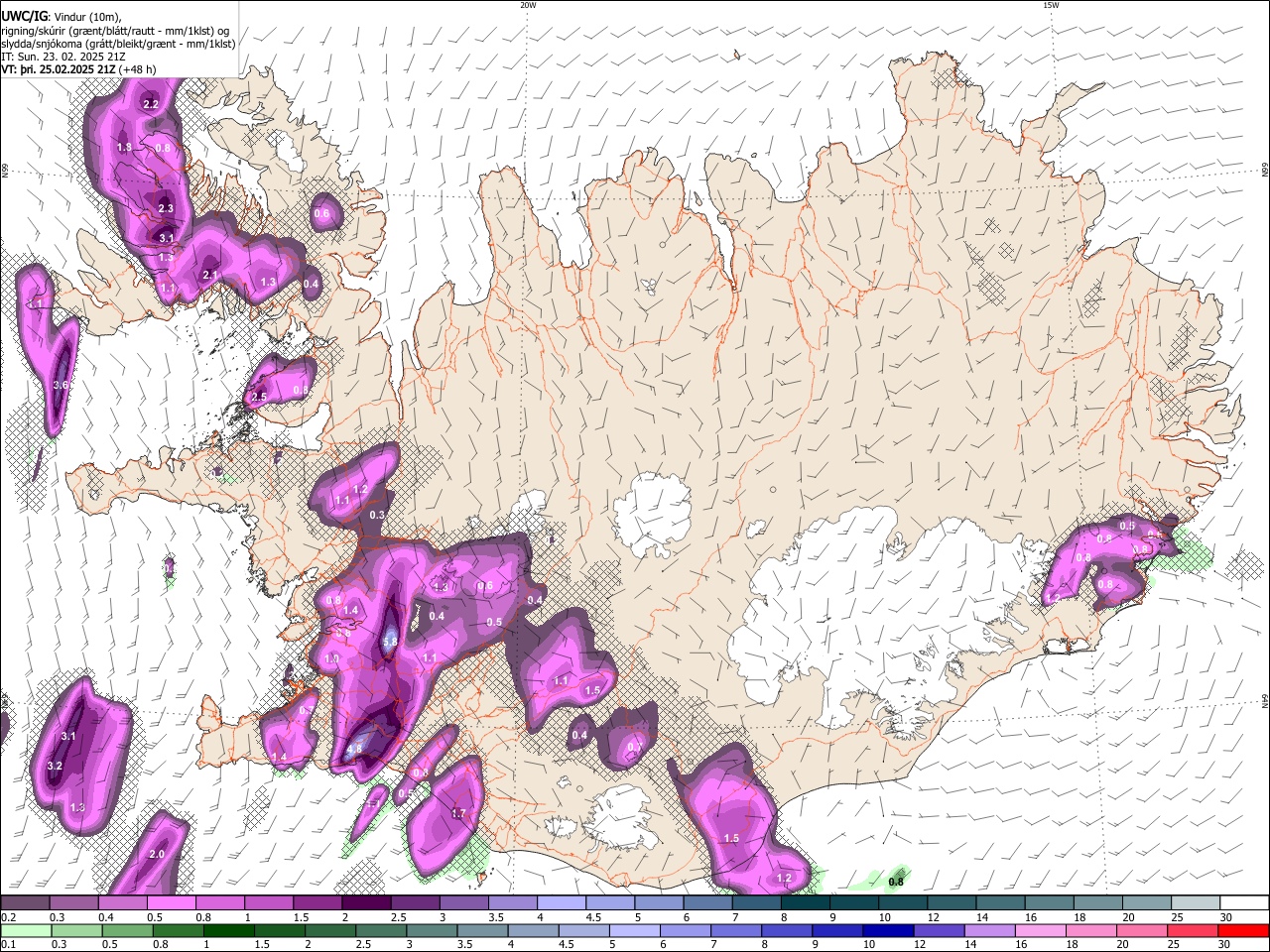Select the bright pink swatch between 0.5 and 0.8
Viewport: 1270px width, 952px height.
click(x=171, y=903)
